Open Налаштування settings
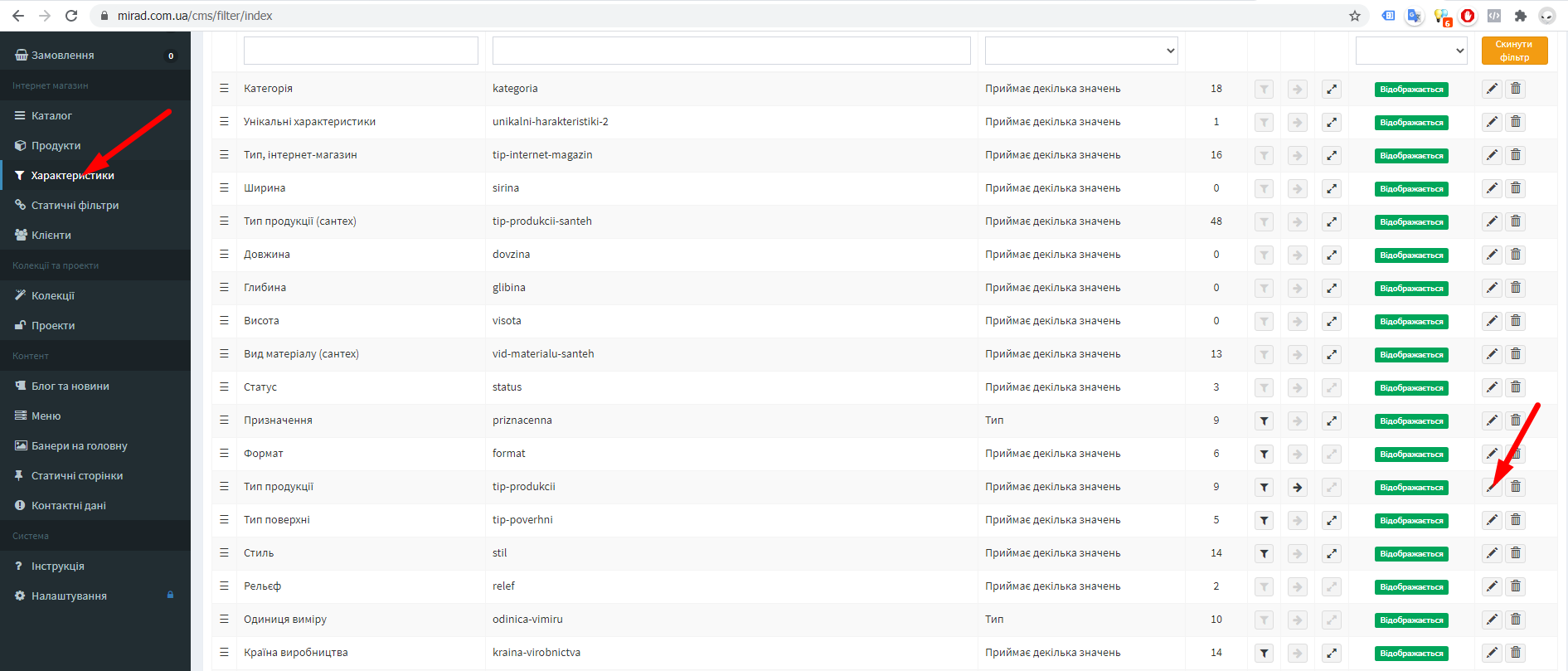The image size is (1568, 671). [x=95, y=596]
